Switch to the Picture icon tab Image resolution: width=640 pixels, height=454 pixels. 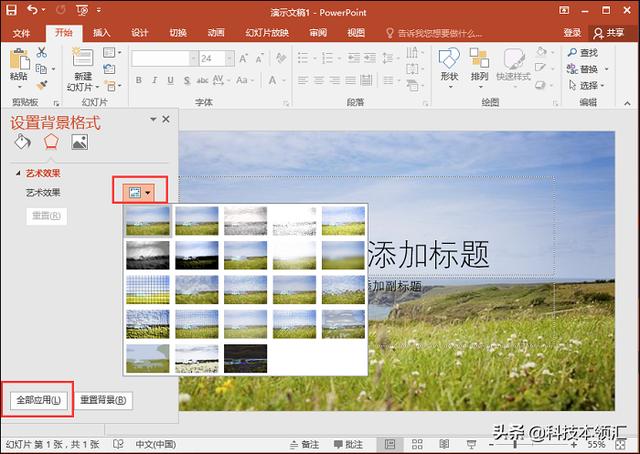click(79, 142)
